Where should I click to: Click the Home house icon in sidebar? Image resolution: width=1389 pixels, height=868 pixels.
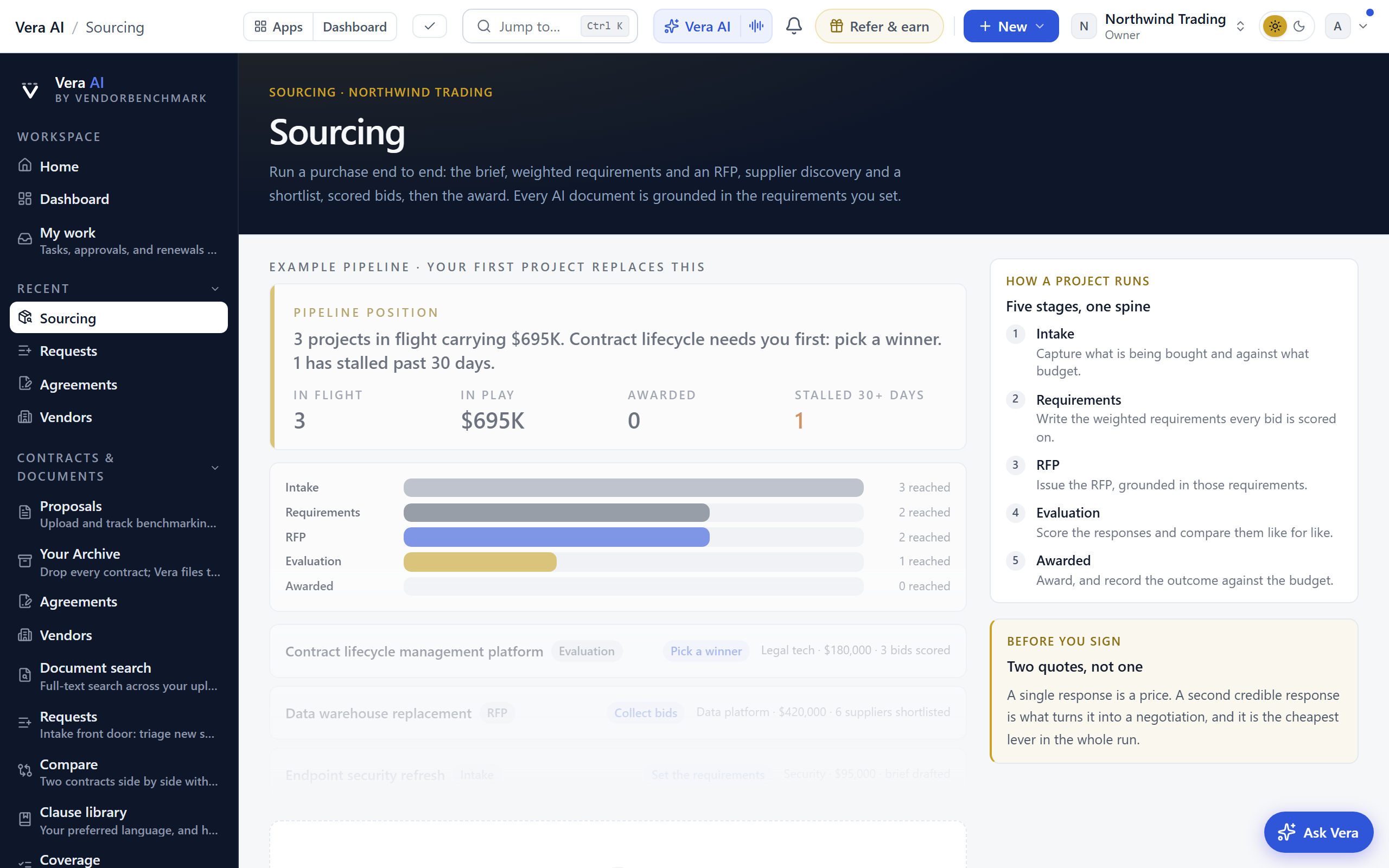coord(24,166)
